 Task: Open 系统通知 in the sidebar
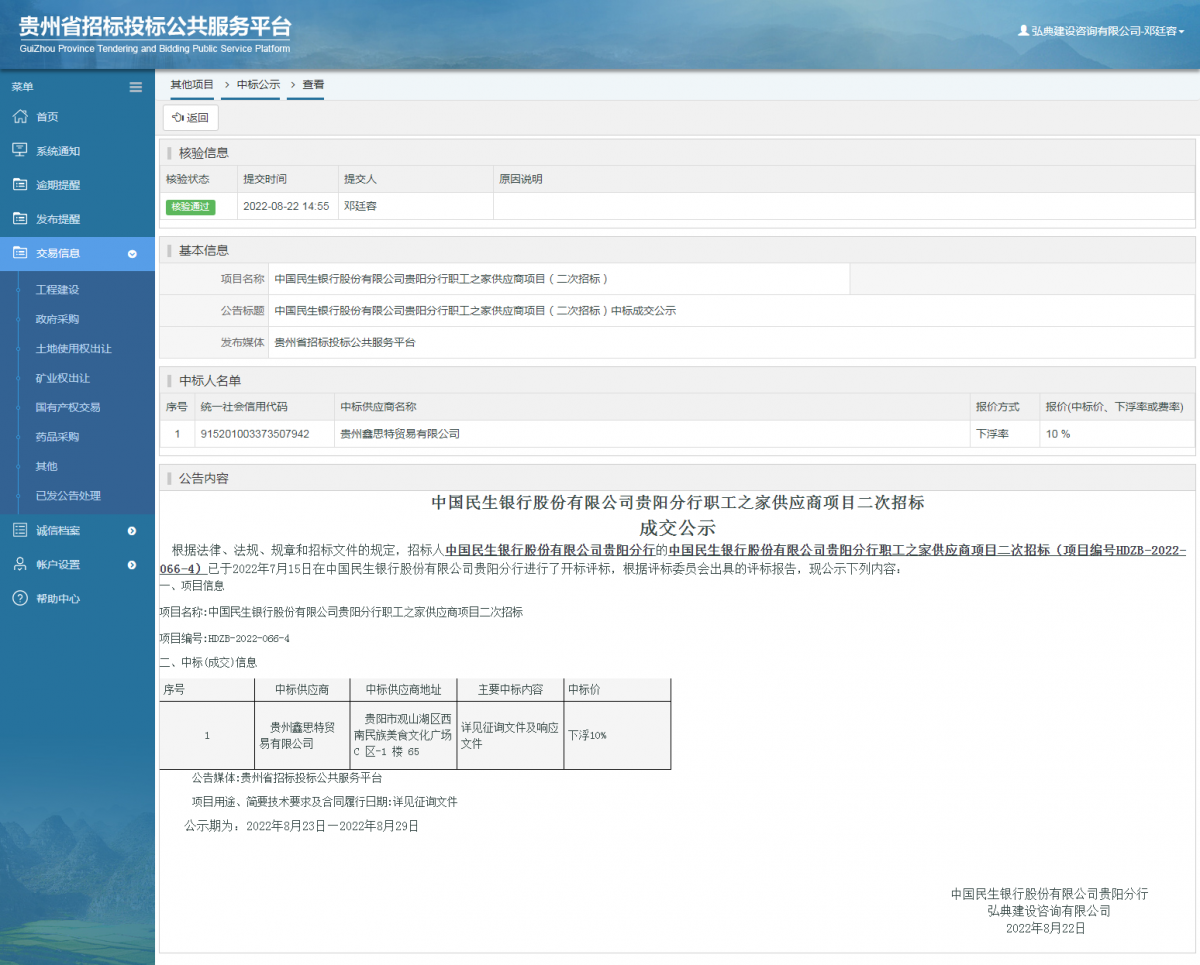[58, 151]
